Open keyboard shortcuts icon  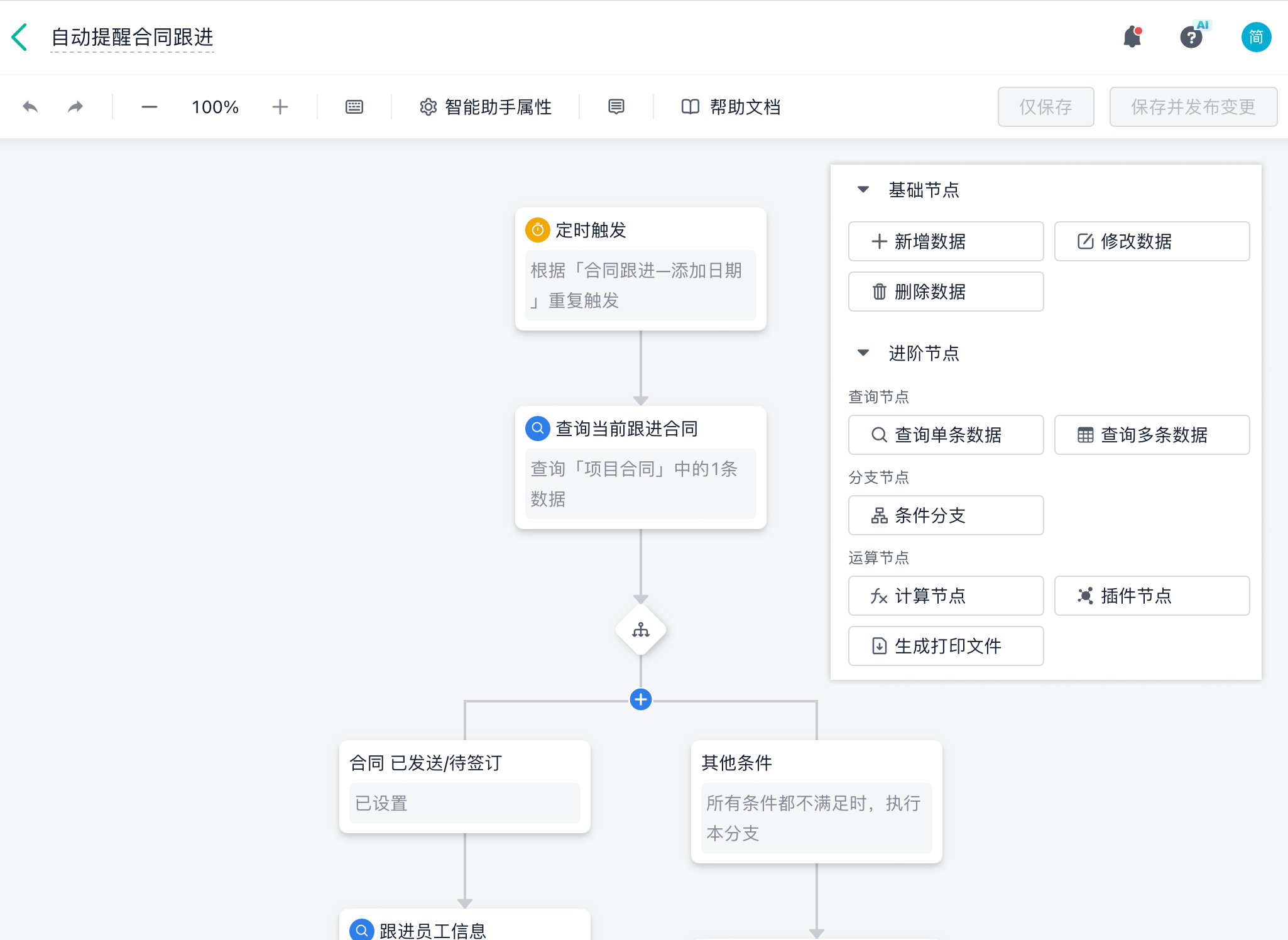pyautogui.click(x=354, y=107)
